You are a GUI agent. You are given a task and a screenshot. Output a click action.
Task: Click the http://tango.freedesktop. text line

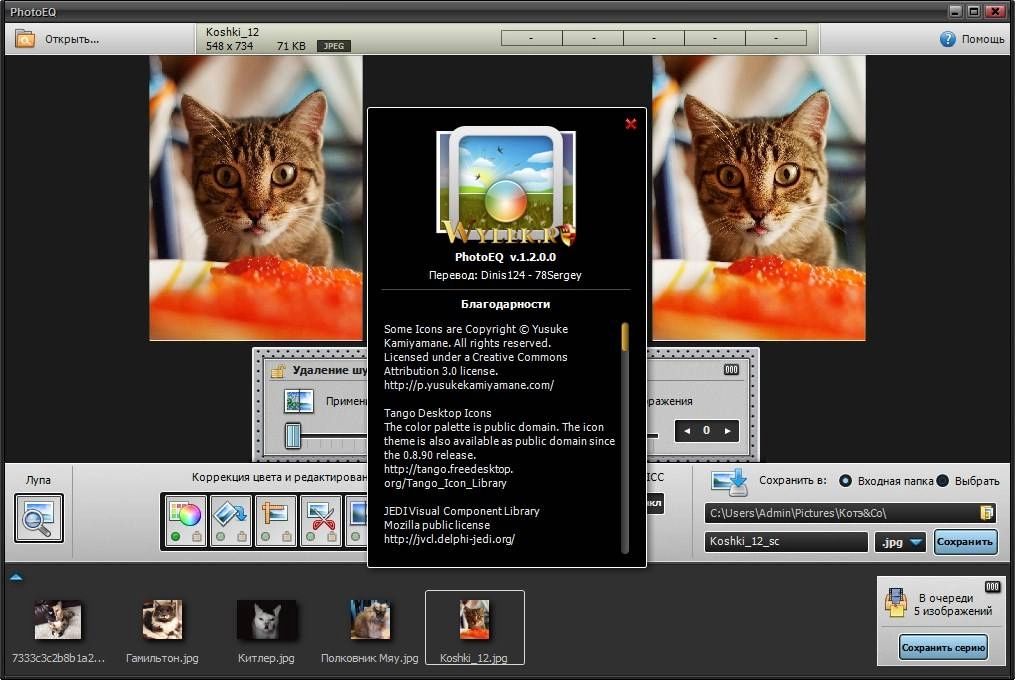448,469
